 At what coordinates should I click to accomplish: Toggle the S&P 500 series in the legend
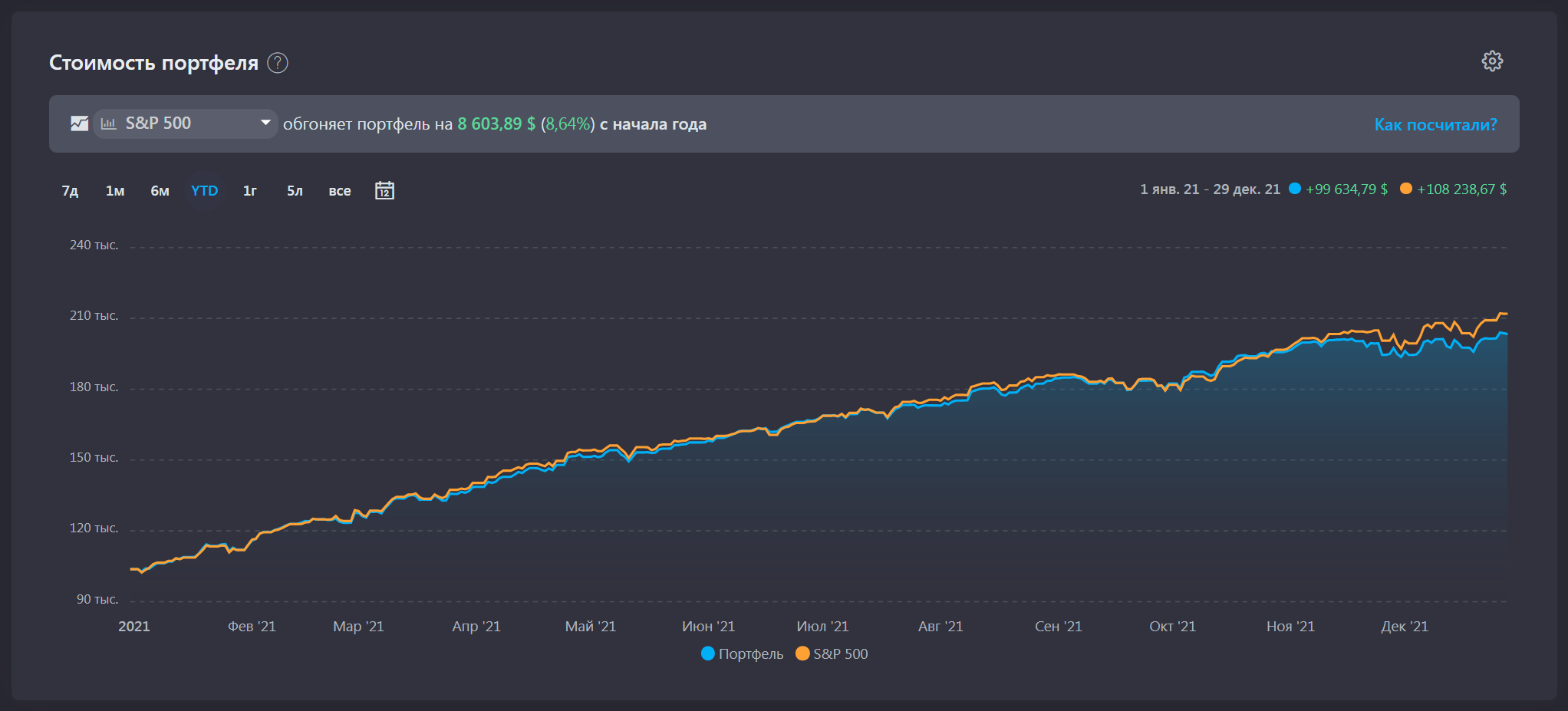click(x=840, y=653)
